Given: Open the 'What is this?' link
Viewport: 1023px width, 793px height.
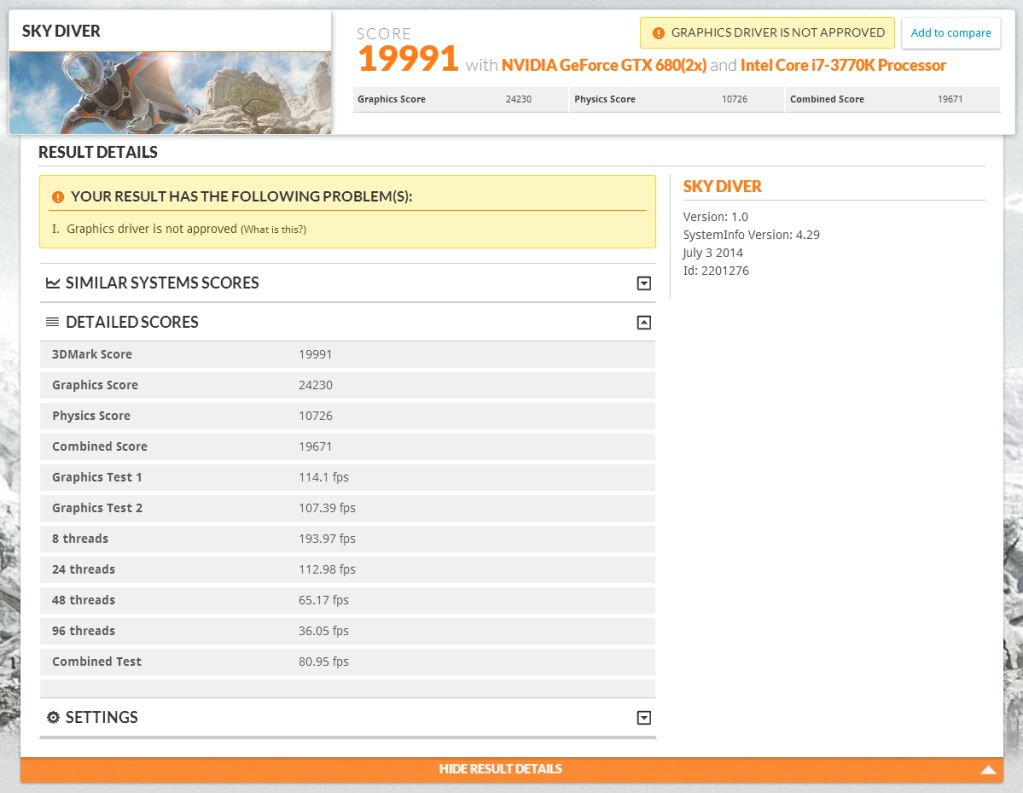Looking at the screenshot, I should (x=273, y=230).
